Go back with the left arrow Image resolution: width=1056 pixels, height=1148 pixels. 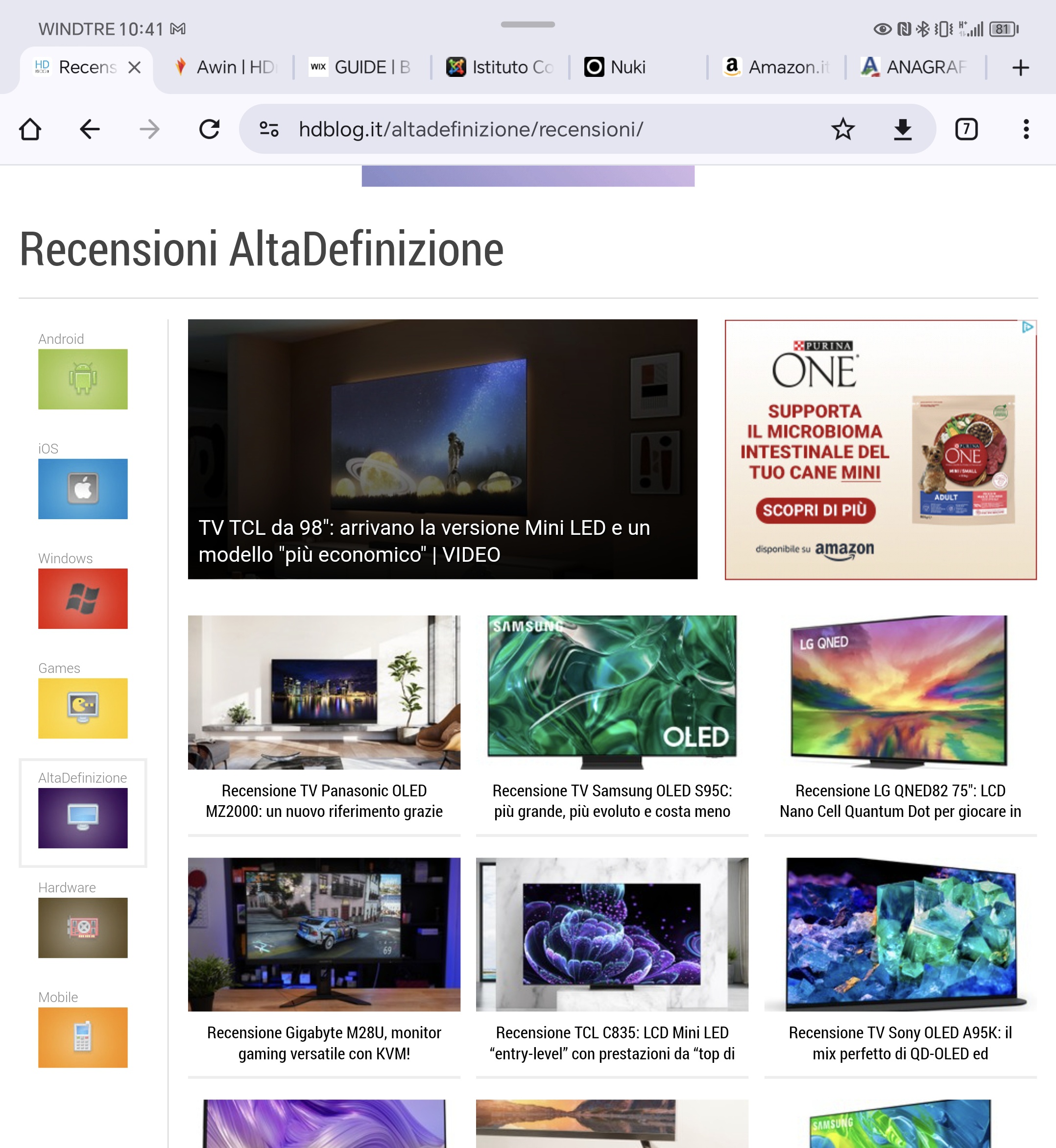[90, 129]
